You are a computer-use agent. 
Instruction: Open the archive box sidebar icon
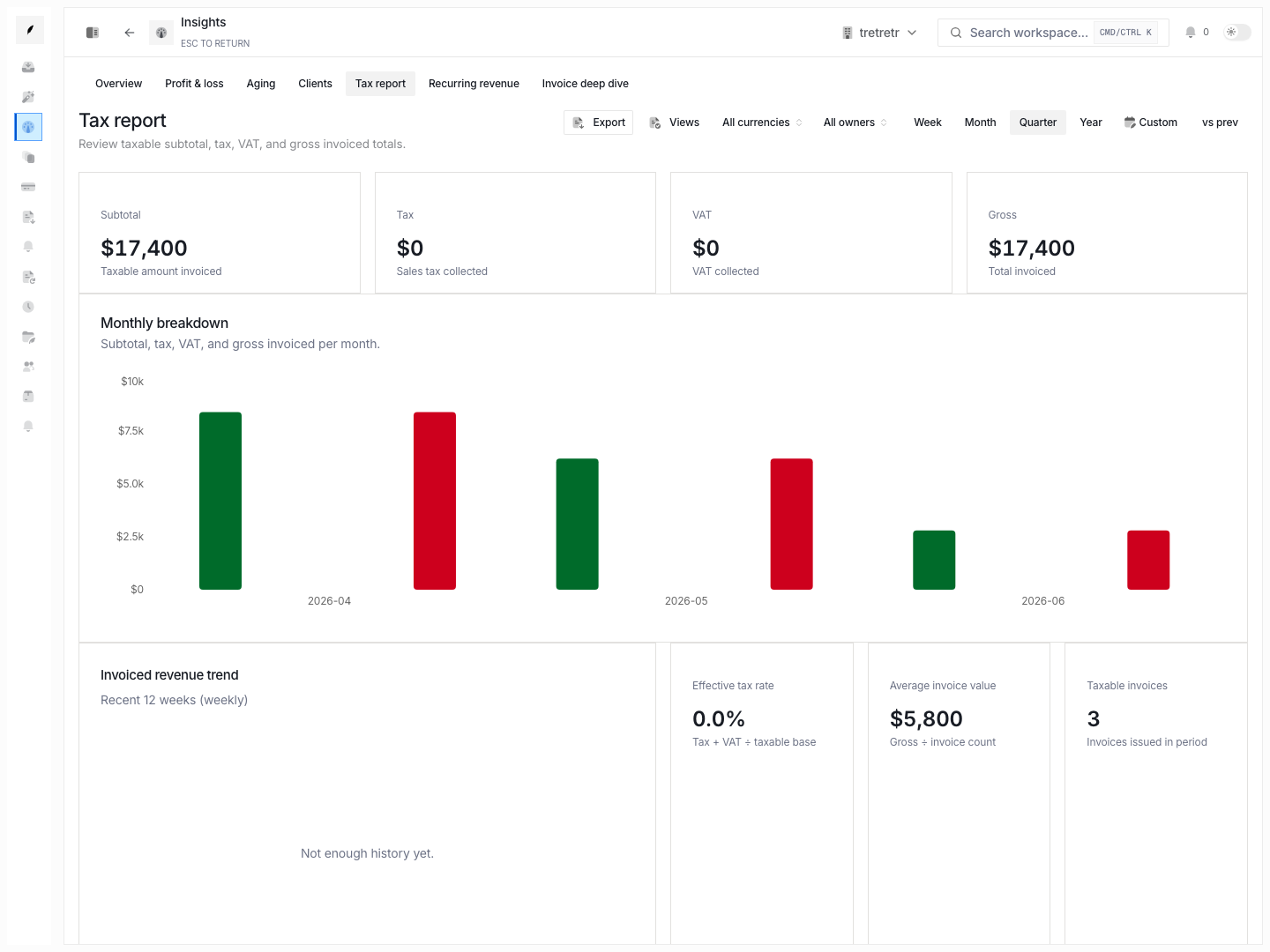click(28, 396)
